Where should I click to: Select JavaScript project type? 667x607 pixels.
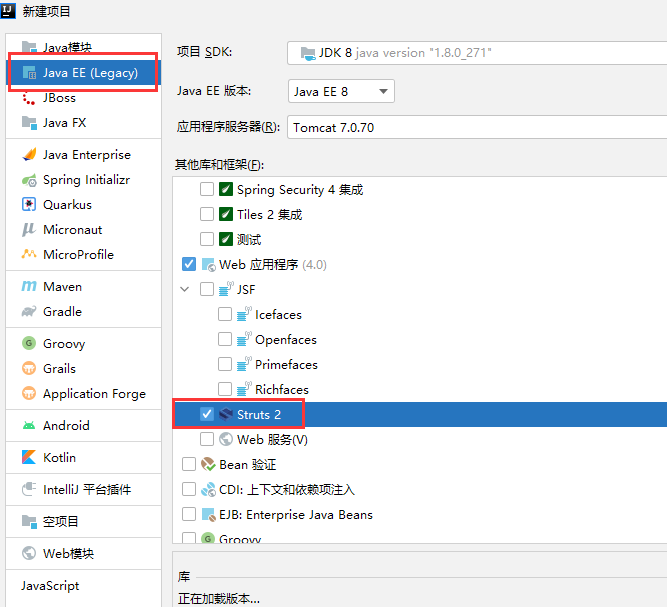tap(50, 585)
